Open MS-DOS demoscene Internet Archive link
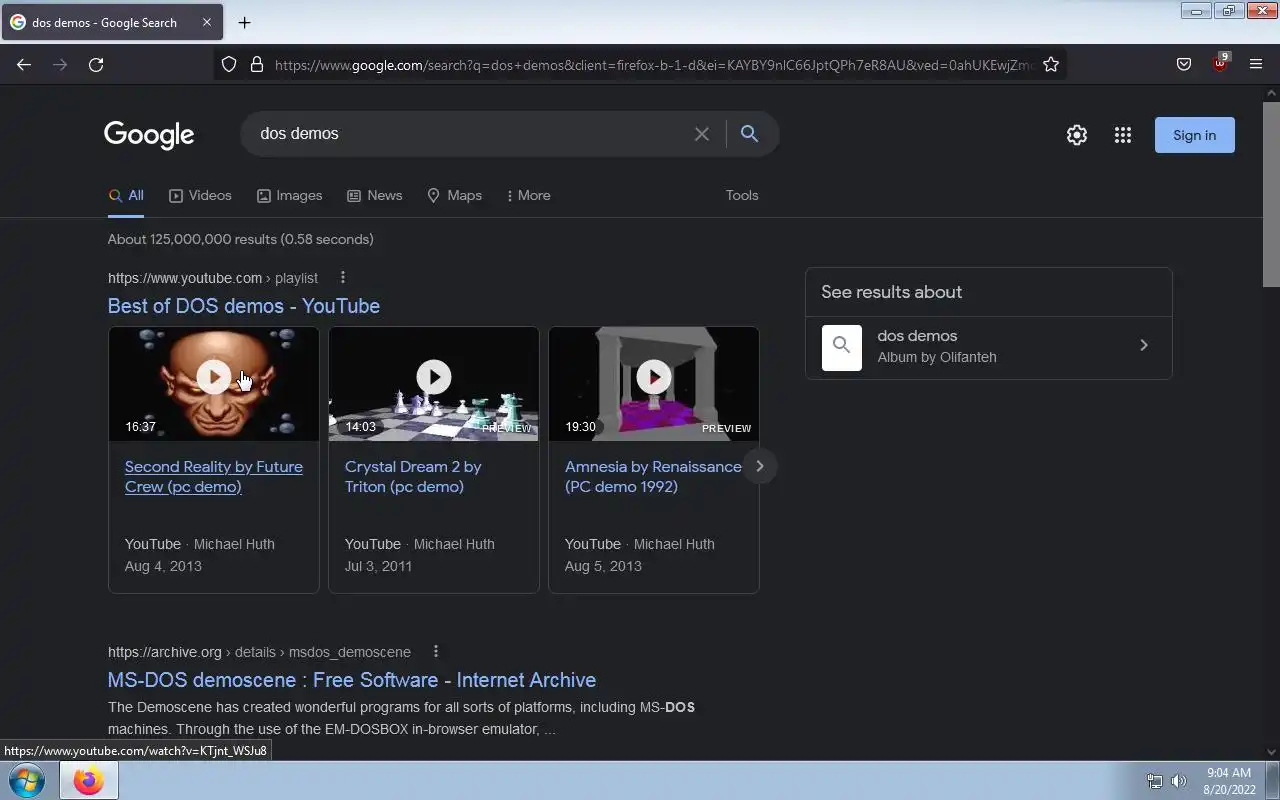 [x=352, y=680]
